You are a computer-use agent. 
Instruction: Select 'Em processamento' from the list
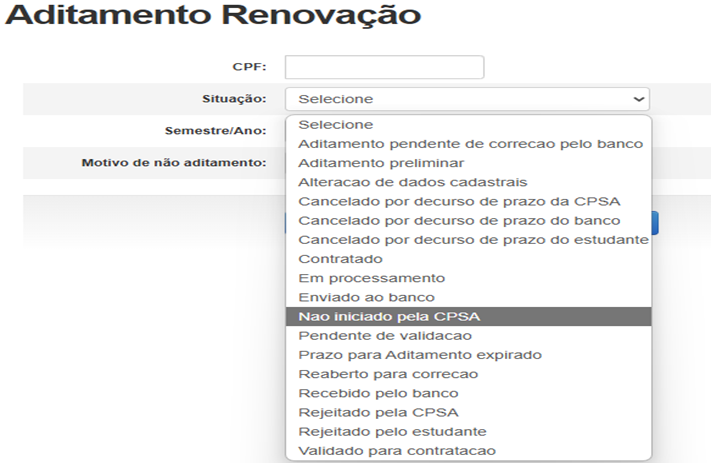coord(371,278)
